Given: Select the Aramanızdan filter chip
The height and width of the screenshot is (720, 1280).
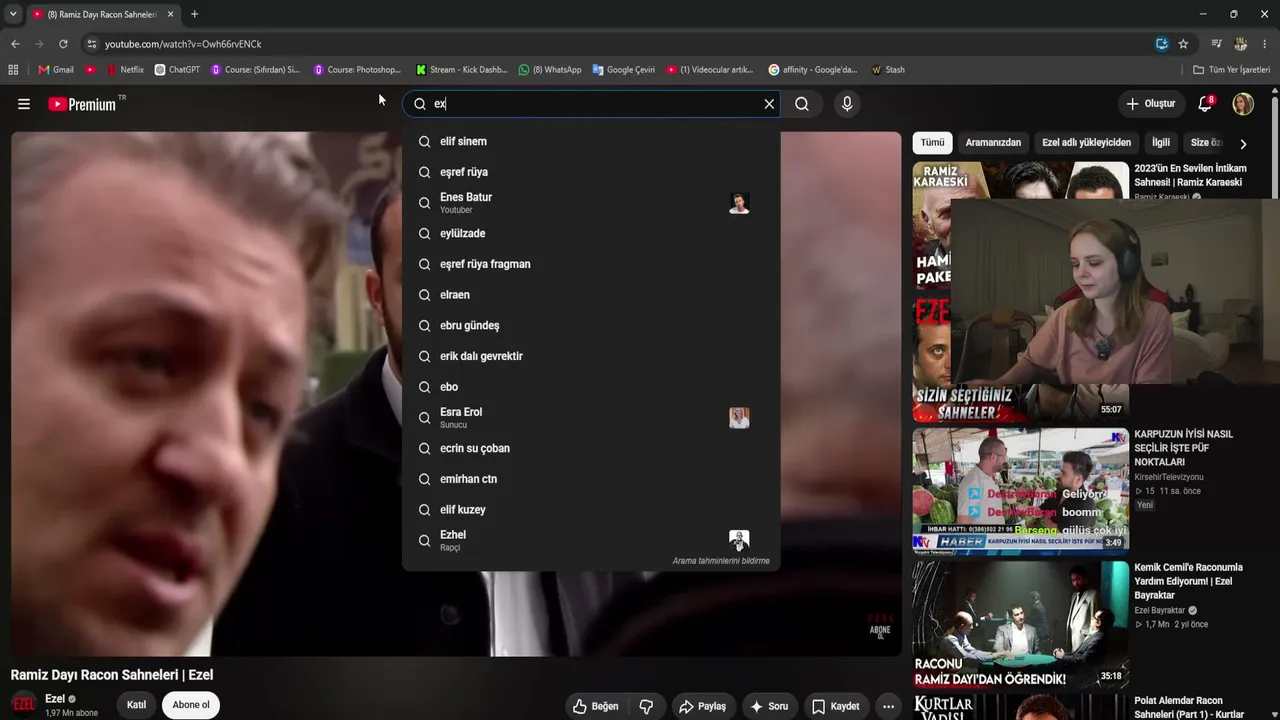Looking at the screenshot, I should click(993, 143).
